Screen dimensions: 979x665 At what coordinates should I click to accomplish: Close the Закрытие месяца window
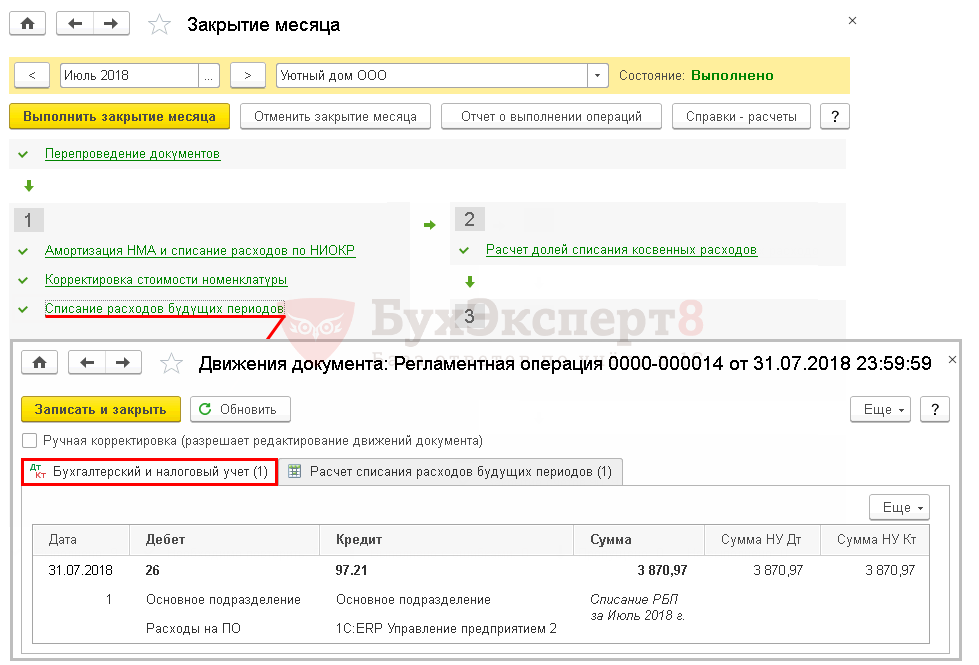pyautogui.click(x=852, y=21)
